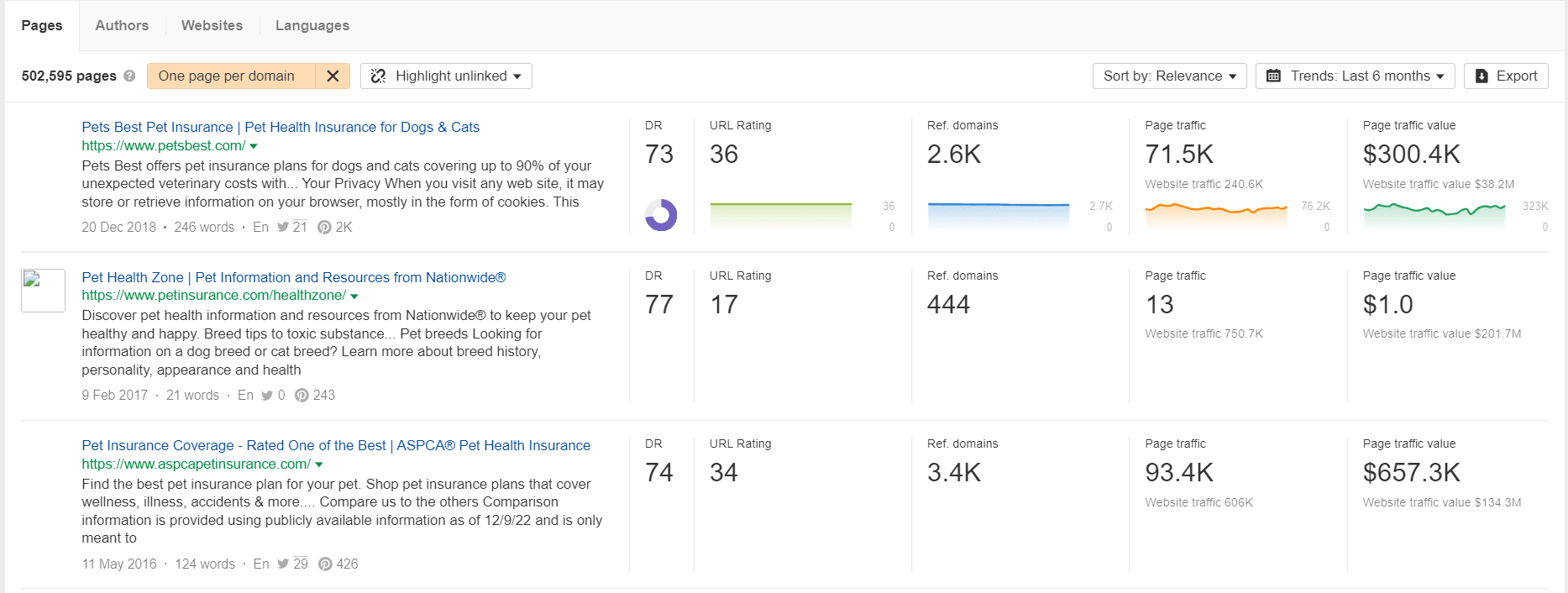1568x593 pixels.
Task: Click the orange Page traffic trend chart
Action: tap(1216, 215)
